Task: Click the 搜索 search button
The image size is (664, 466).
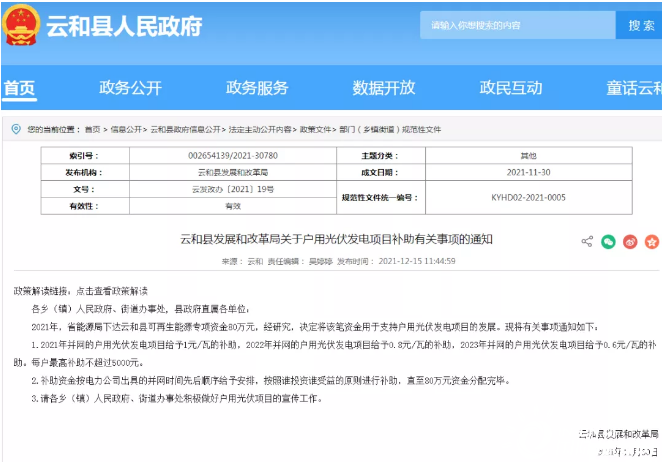Action: pos(641,25)
